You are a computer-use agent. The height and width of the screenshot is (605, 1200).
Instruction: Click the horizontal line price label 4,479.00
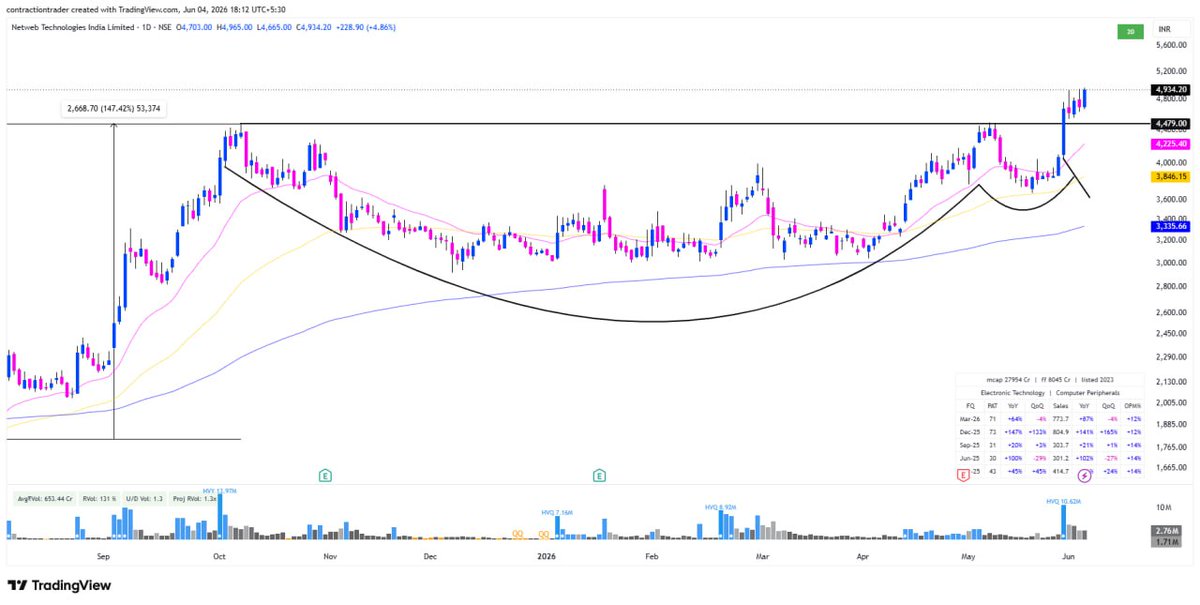[1170, 124]
